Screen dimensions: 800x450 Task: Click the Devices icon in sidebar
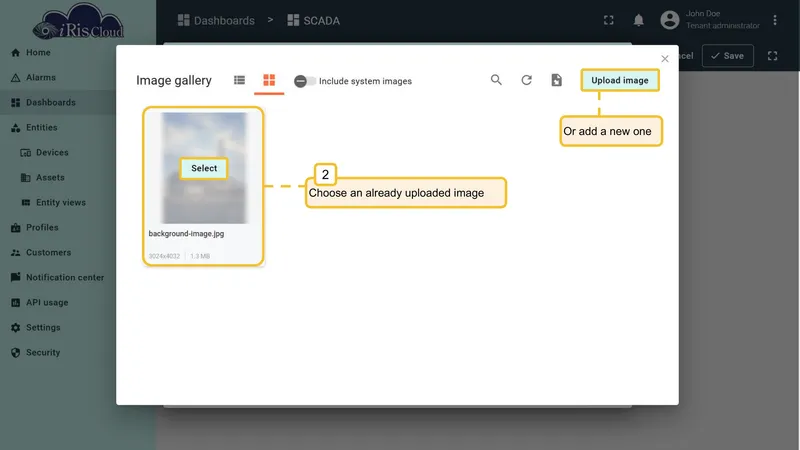[x=26, y=153]
